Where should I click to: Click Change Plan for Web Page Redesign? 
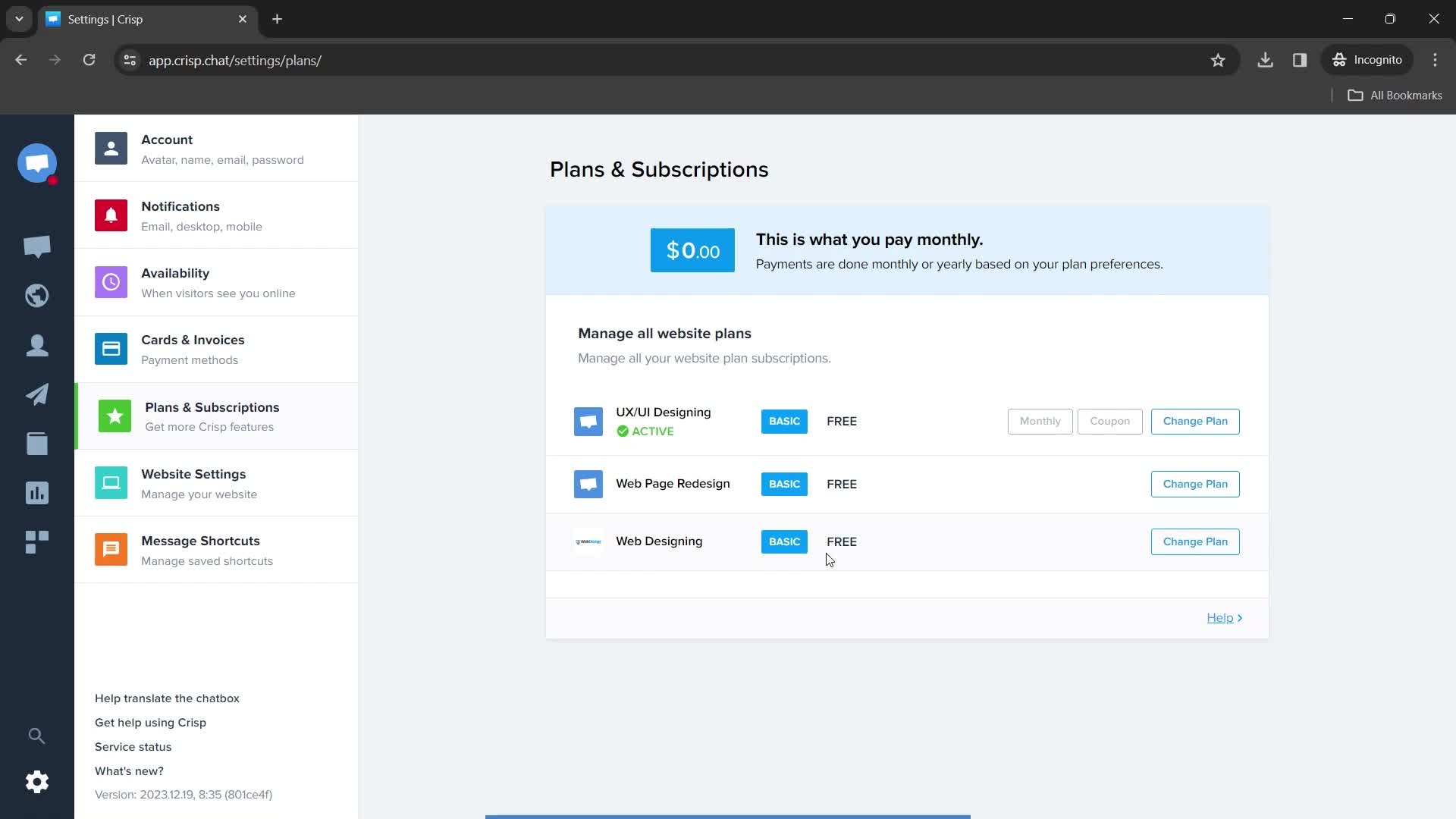click(x=1196, y=484)
